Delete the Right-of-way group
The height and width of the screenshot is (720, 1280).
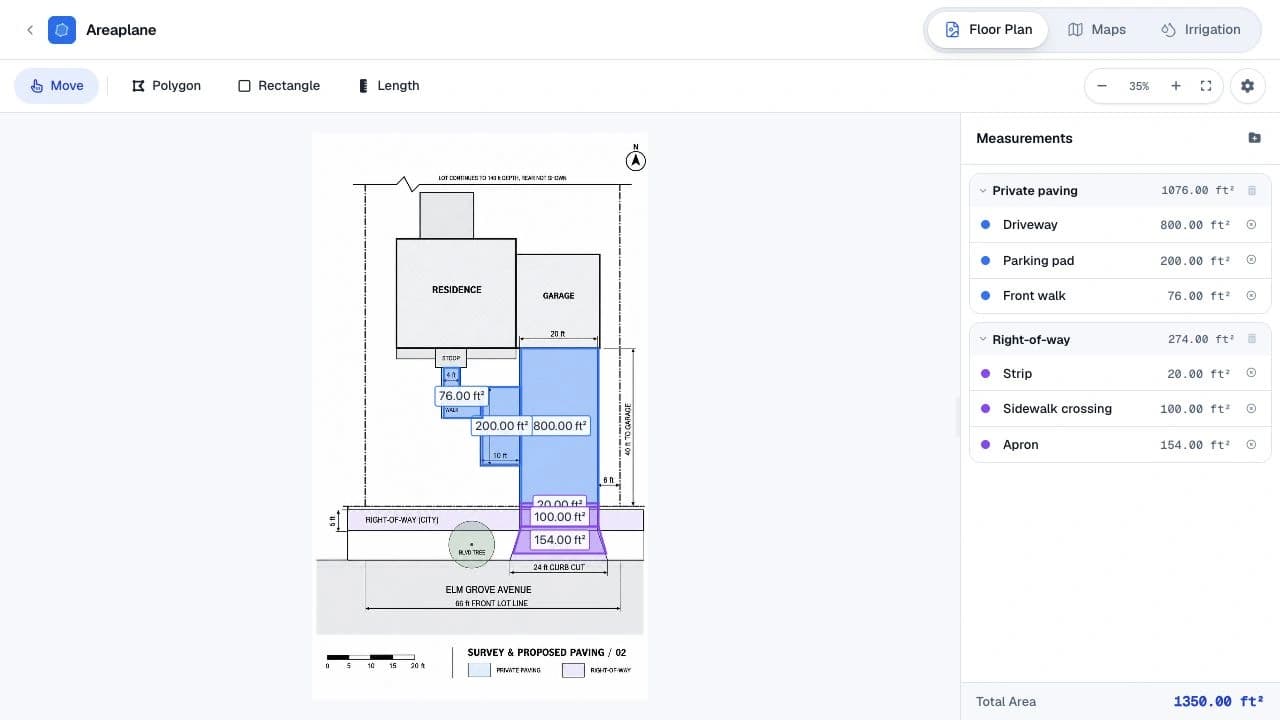tap(1251, 340)
